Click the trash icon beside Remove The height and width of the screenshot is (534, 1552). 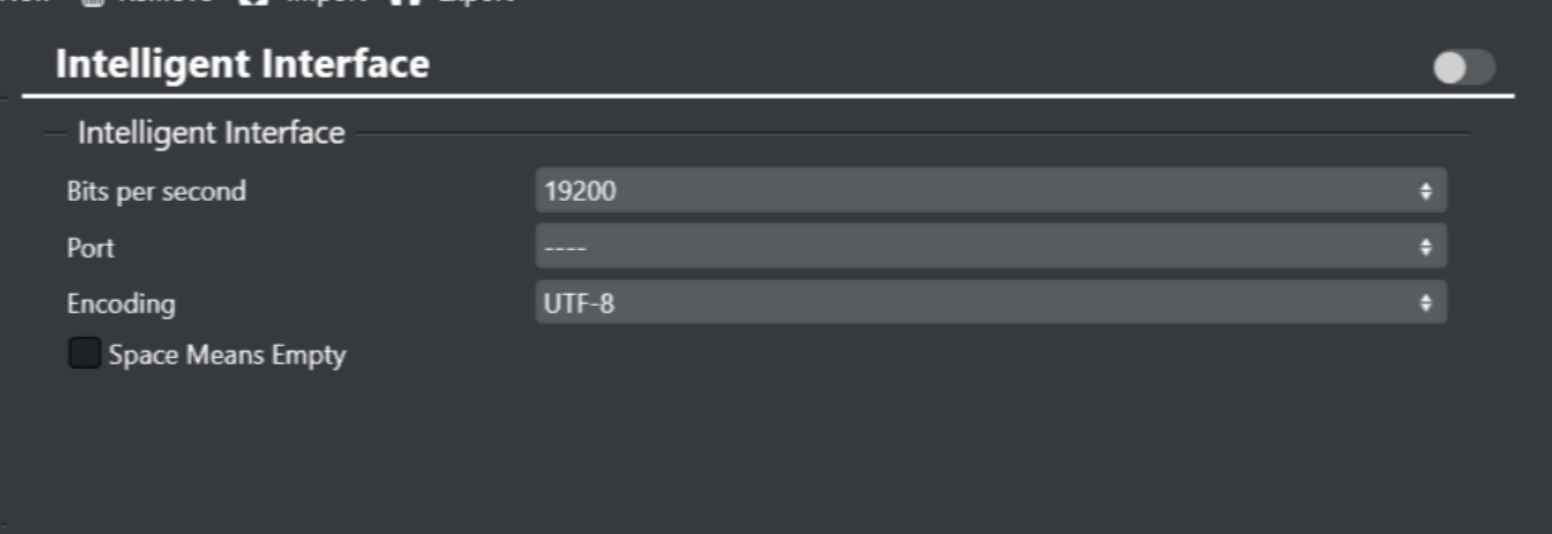coord(93,3)
